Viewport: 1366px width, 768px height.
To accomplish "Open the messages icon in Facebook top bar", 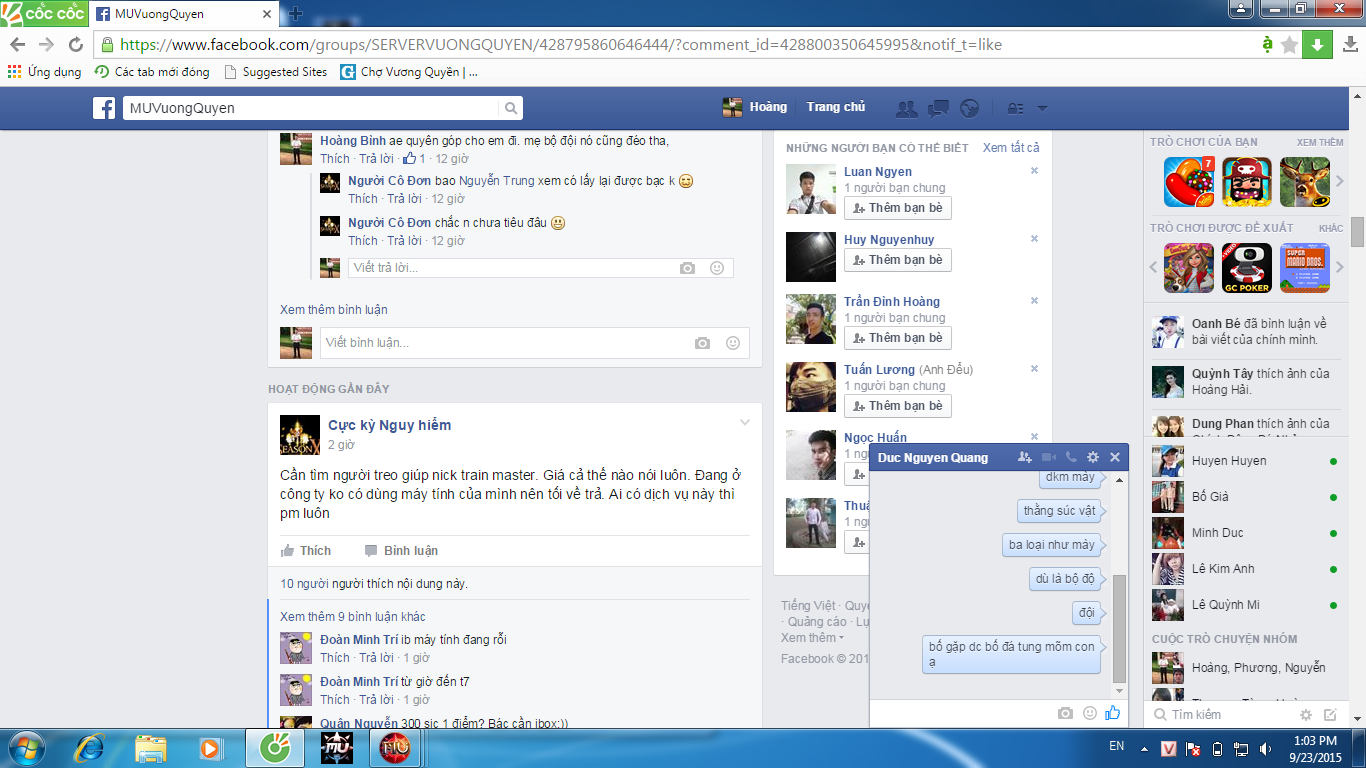I will pos(938,108).
